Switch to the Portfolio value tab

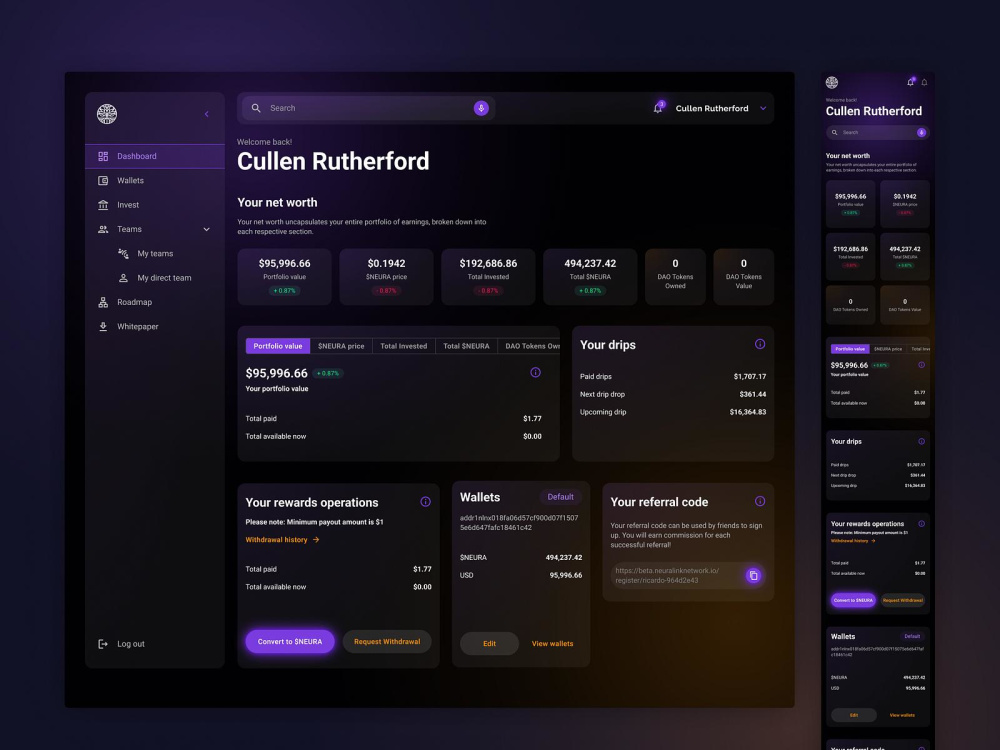point(278,346)
